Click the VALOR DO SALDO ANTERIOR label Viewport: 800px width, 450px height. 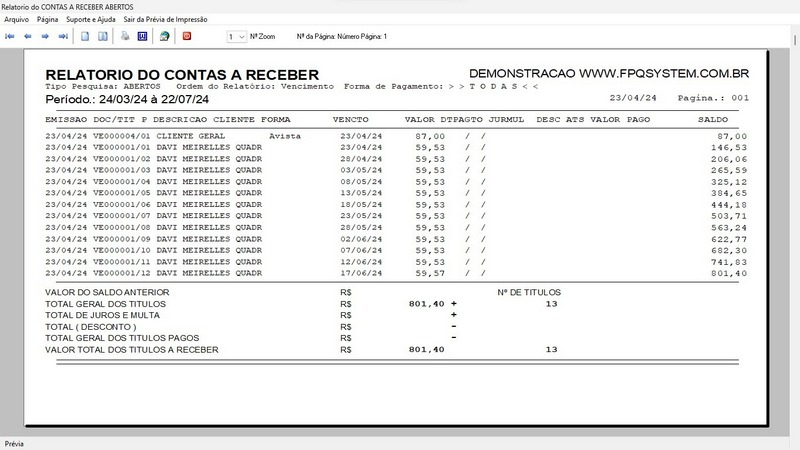pos(107,292)
